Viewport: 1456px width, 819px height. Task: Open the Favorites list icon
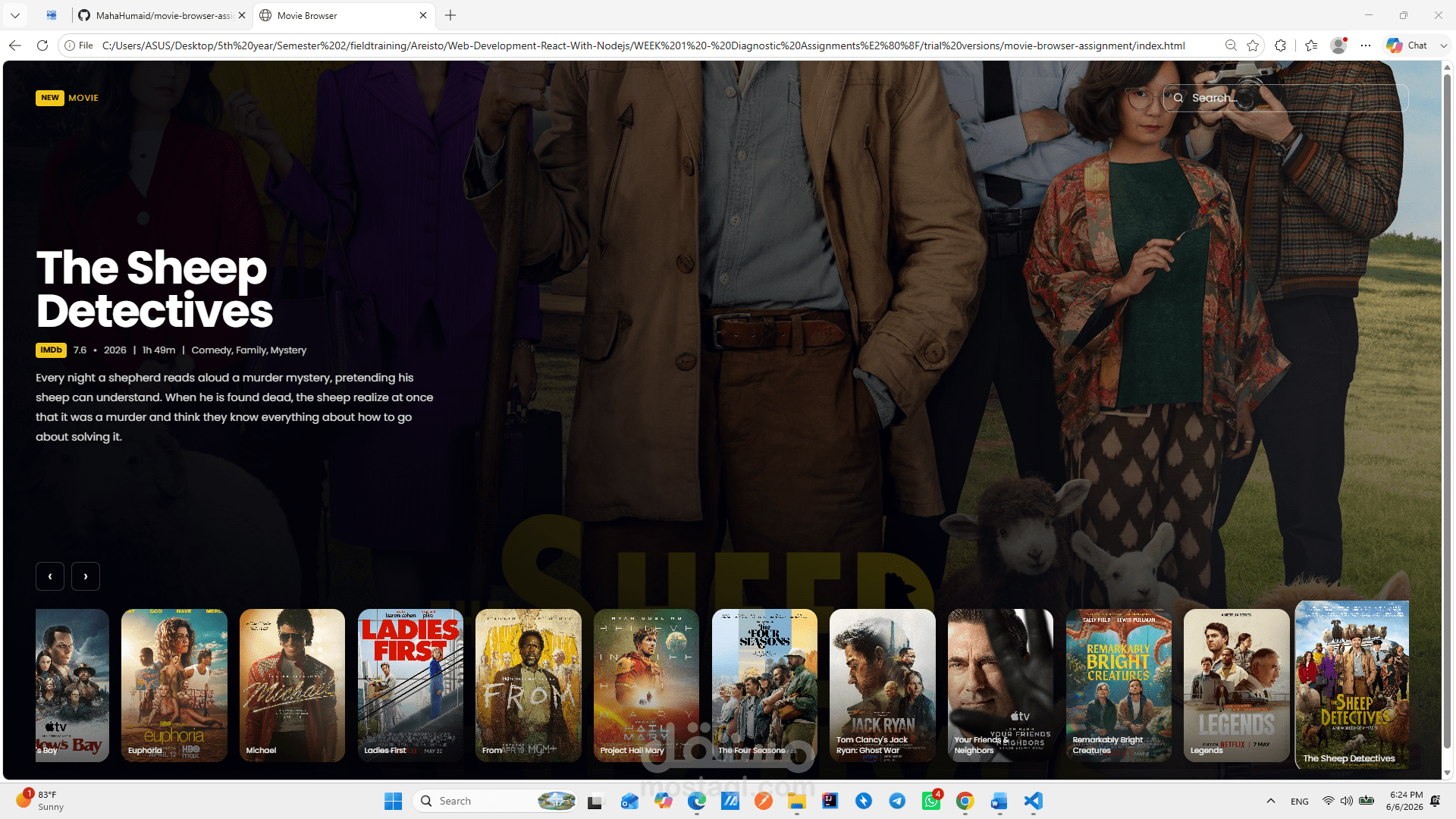[x=1311, y=45]
